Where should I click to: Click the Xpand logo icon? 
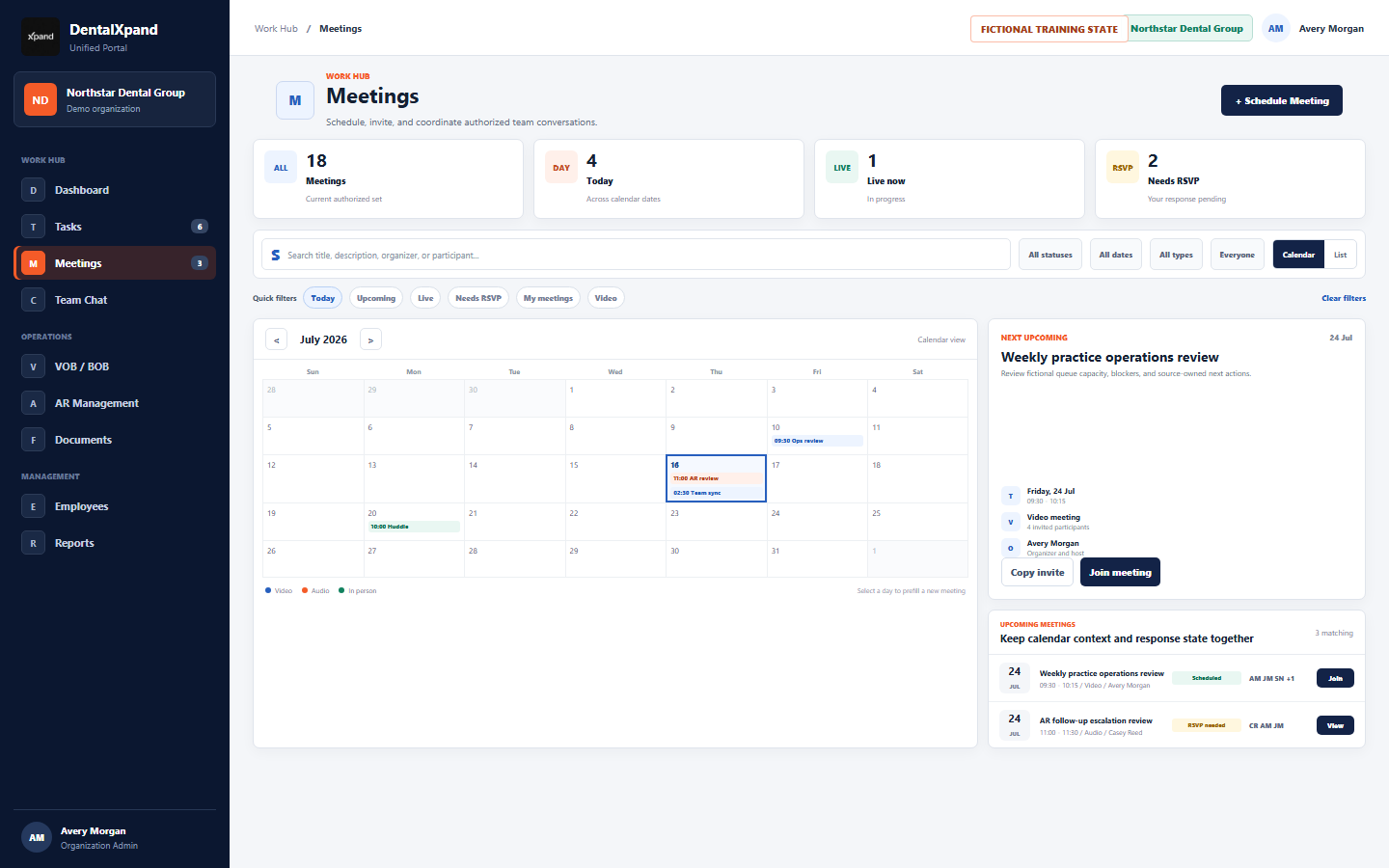(41, 37)
